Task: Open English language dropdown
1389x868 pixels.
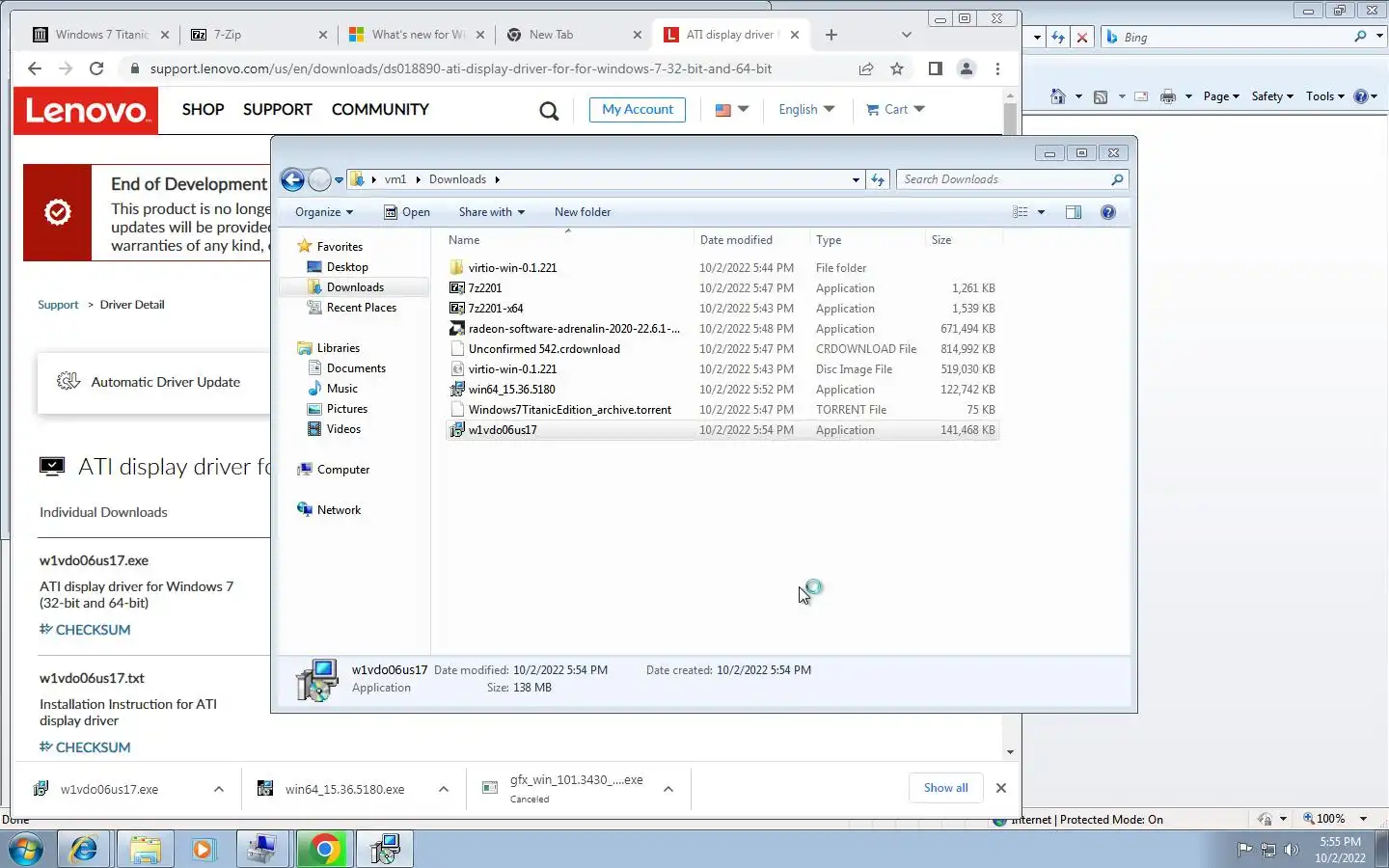Action: tap(806, 110)
